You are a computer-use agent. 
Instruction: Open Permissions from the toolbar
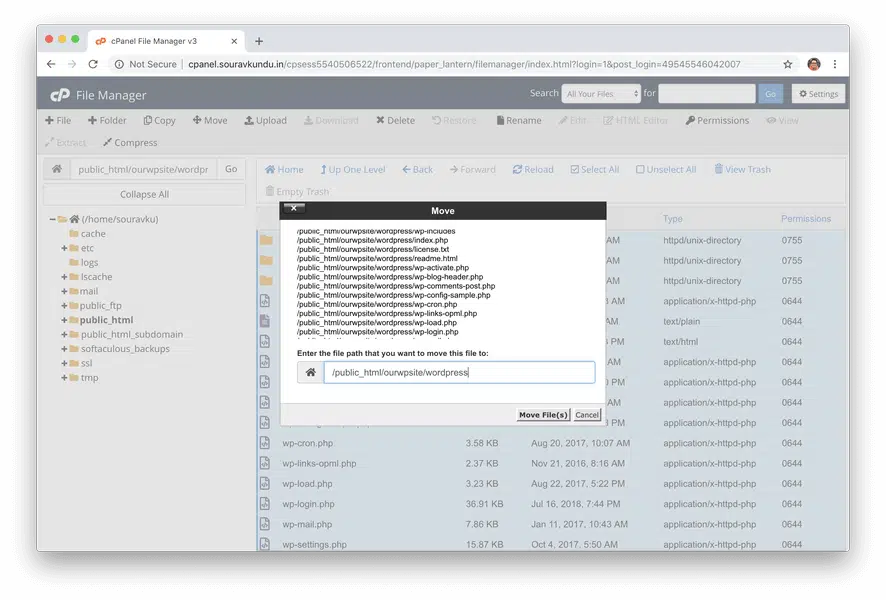(716, 120)
